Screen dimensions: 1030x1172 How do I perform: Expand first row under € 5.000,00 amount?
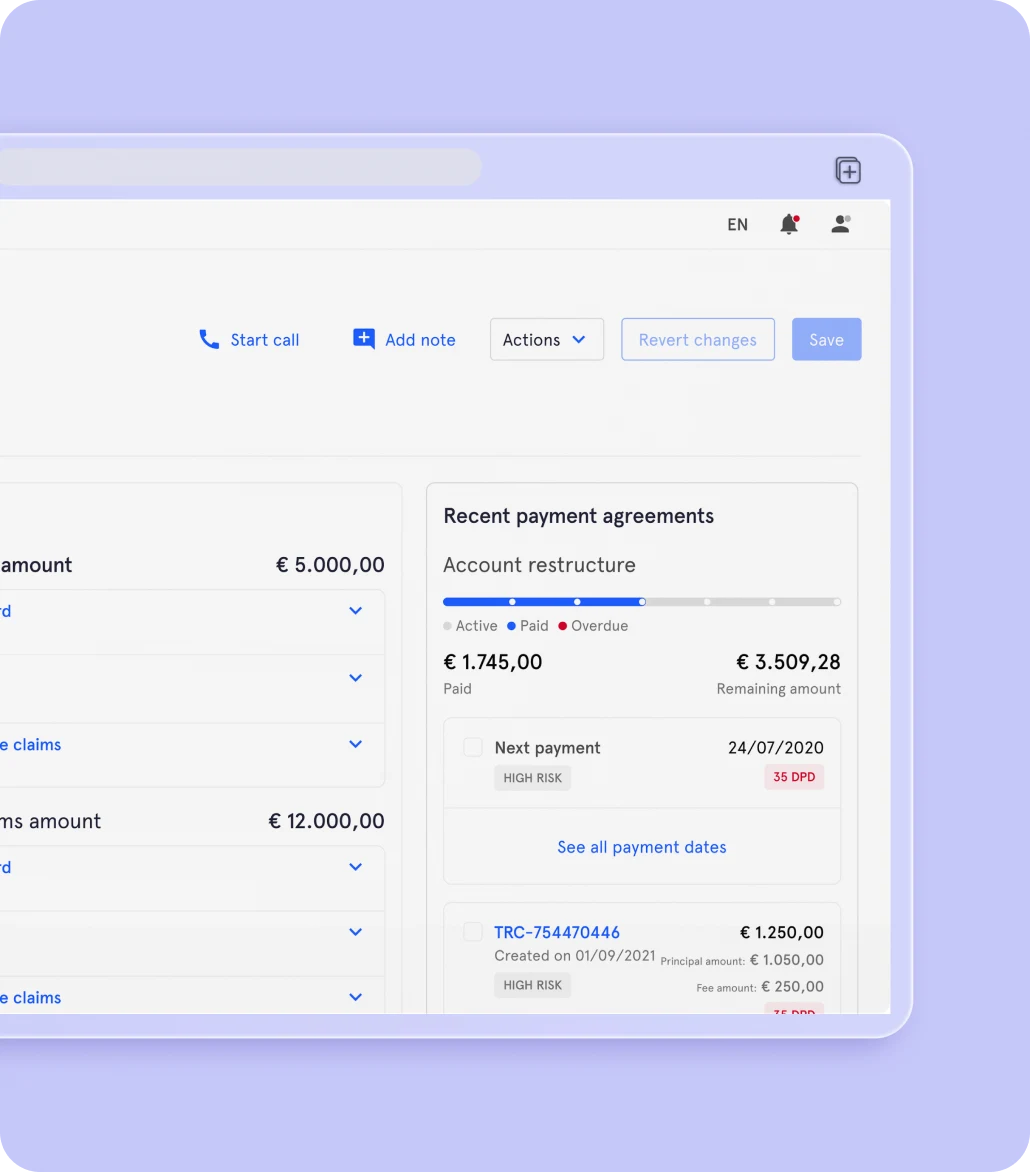pyautogui.click(x=355, y=611)
